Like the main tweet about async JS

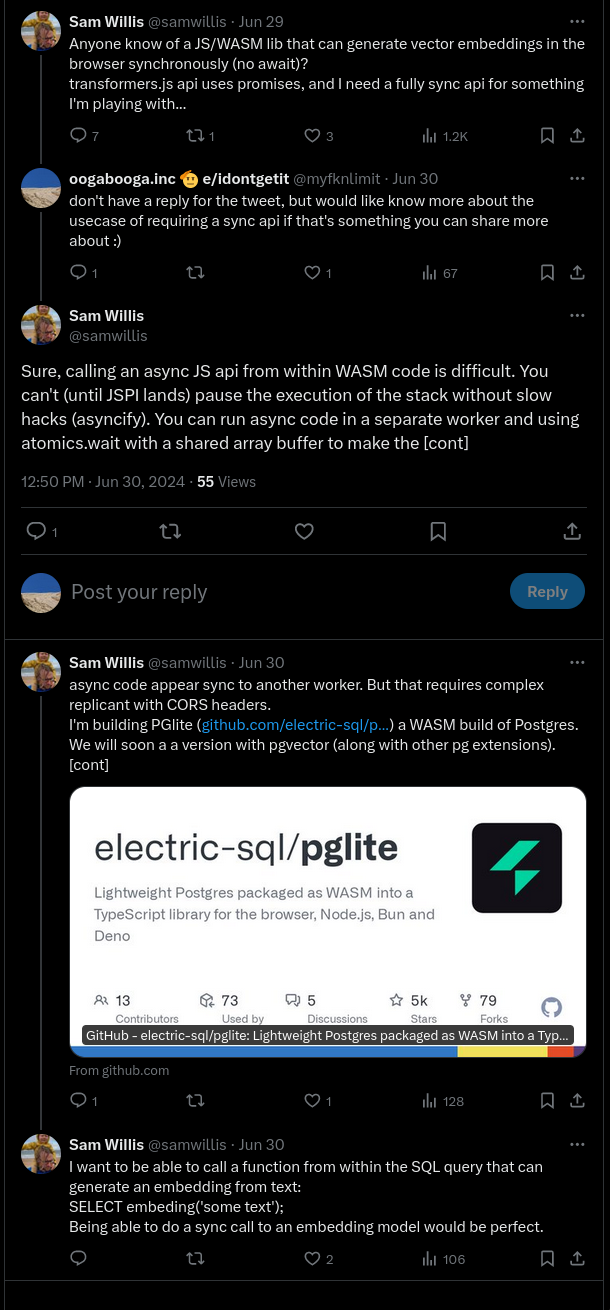[x=304, y=532]
